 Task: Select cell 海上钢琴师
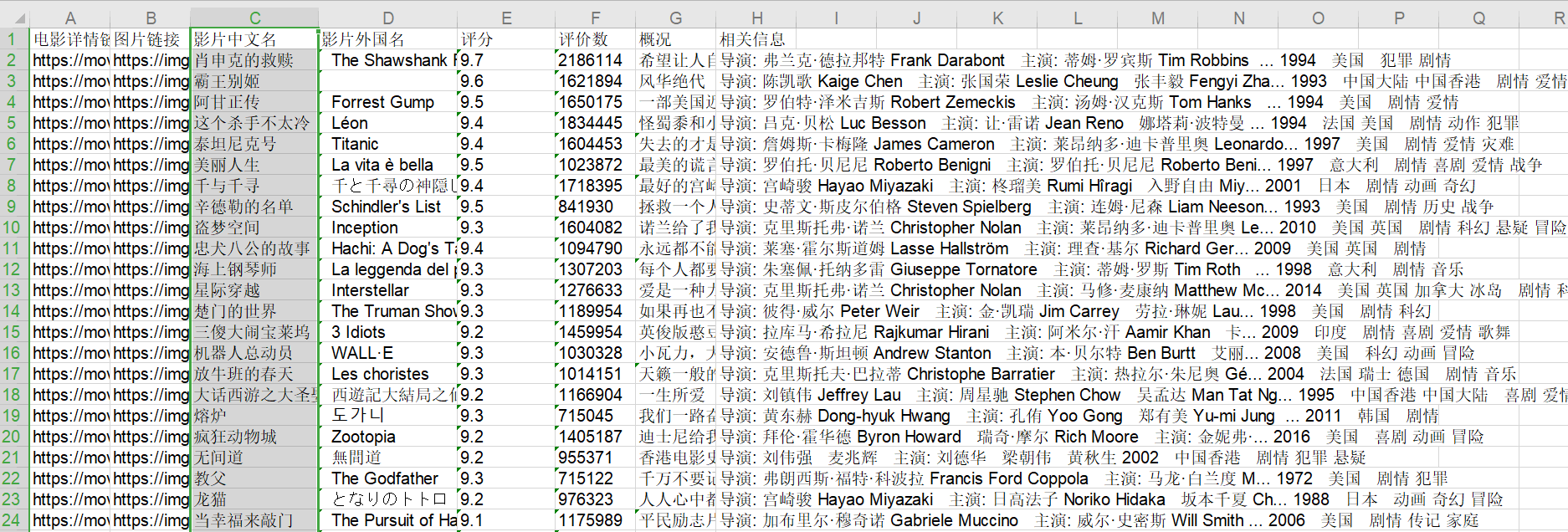[x=255, y=269]
